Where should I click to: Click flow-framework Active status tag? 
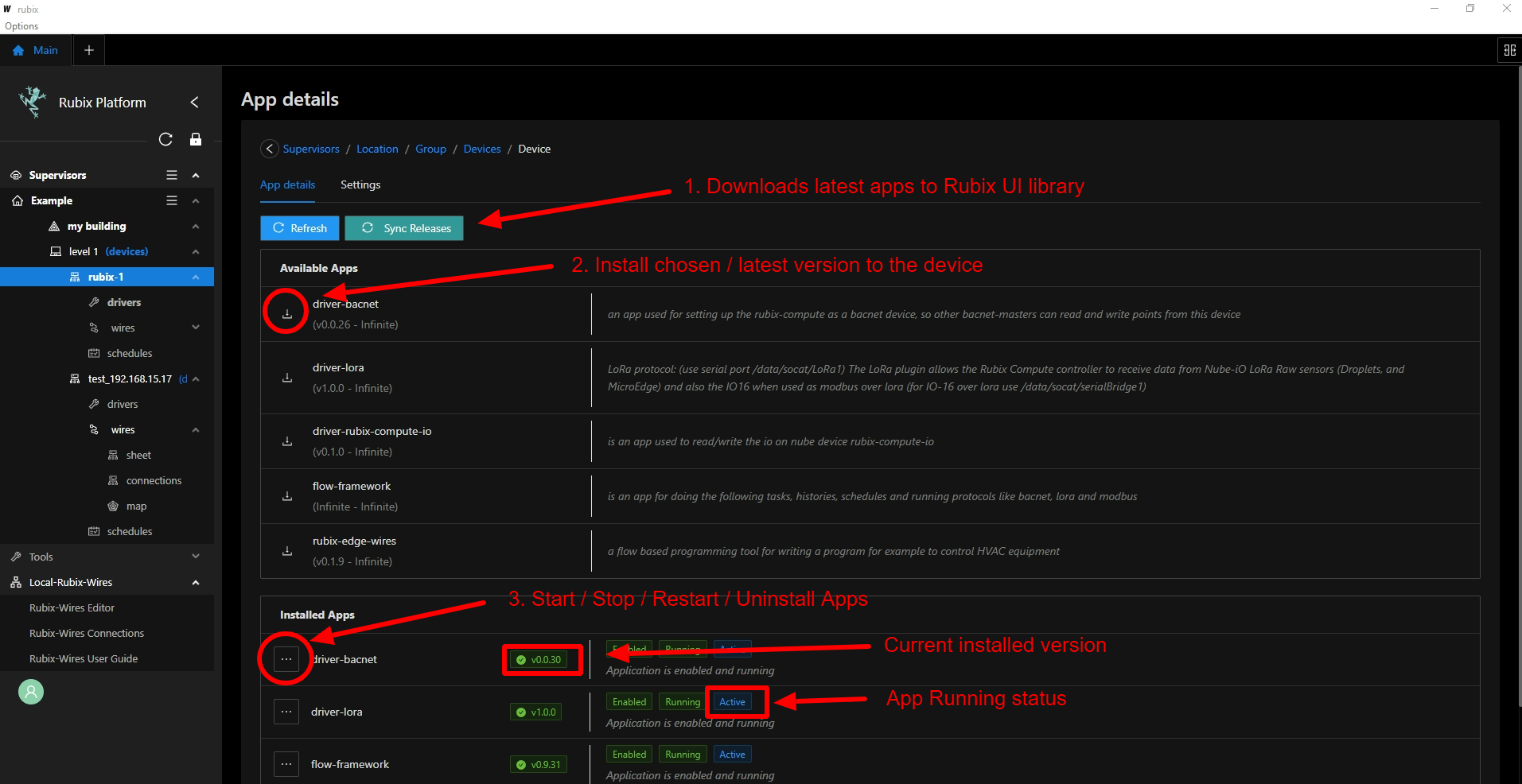pyautogui.click(x=732, y=755)
